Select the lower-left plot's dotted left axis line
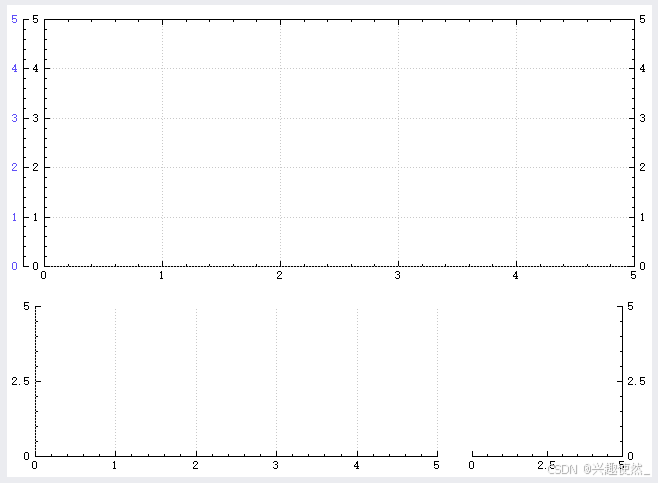This screenshot has height=483, width=658. click(x=36, y=381)
